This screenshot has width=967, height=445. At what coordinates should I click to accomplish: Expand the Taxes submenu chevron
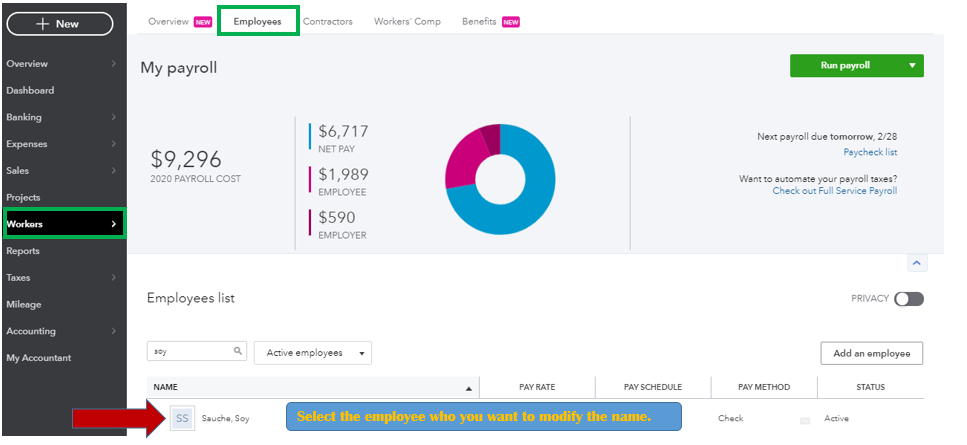[x=113, y=278]
